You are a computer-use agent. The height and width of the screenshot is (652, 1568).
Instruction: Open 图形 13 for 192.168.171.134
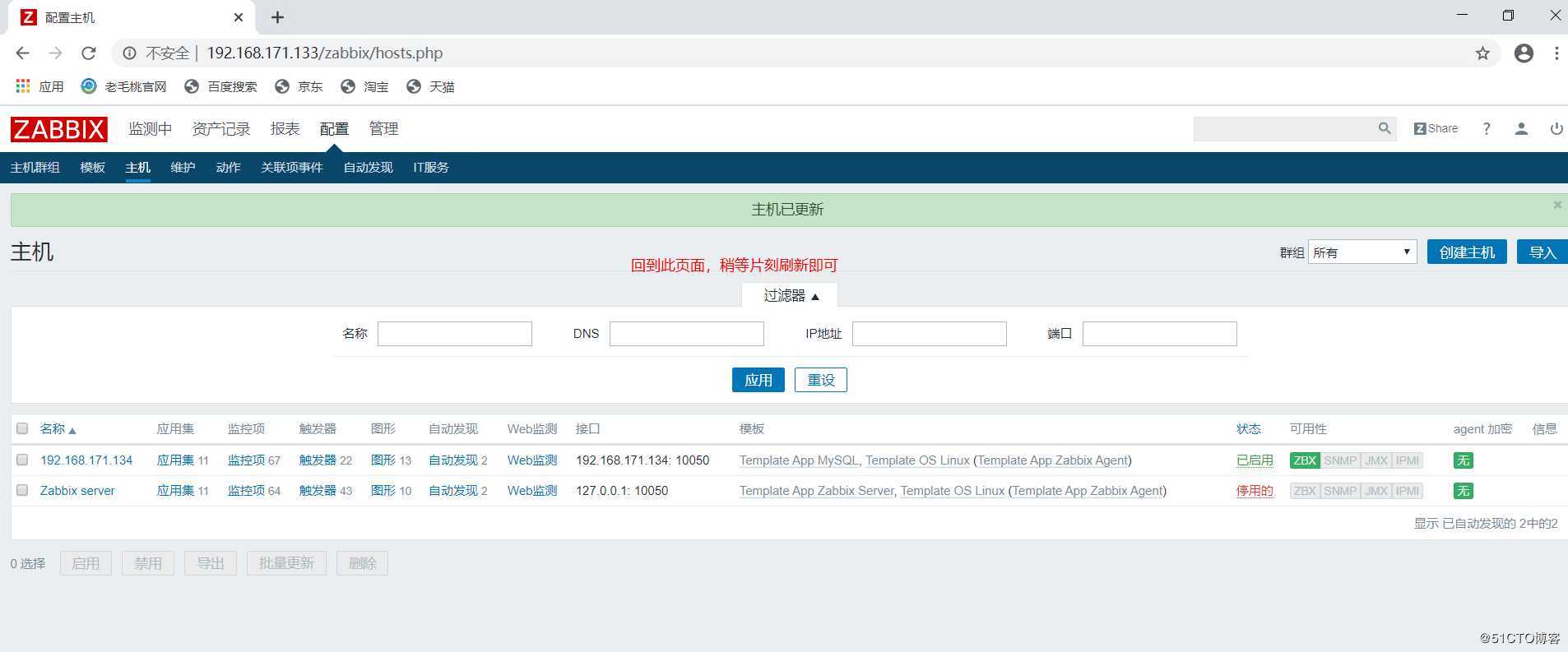383,460
